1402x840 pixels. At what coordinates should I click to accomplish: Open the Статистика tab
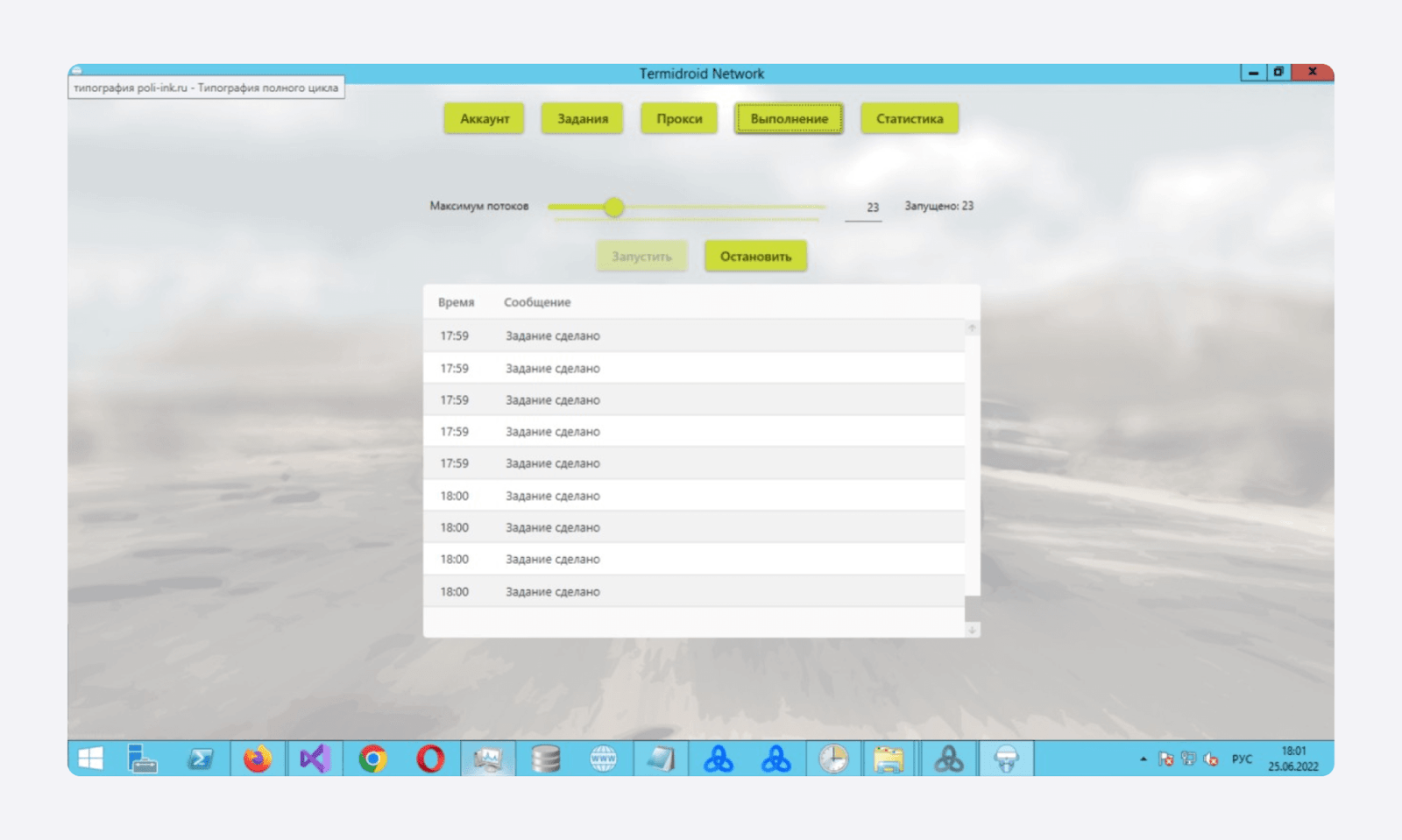click(910, 118)
